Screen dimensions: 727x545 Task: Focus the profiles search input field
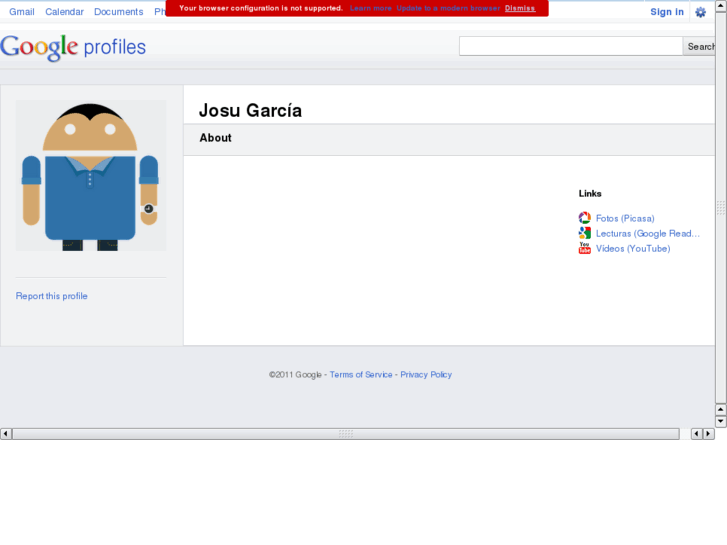(x=571, y=46)
